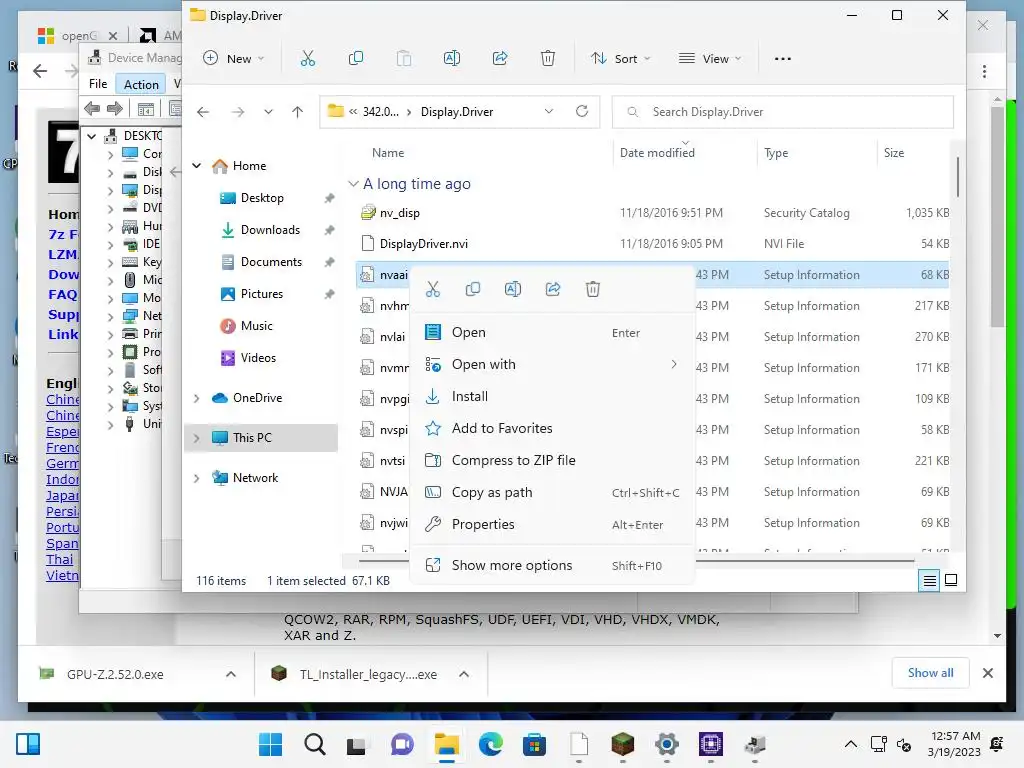Image resolution: width=1024 pixels, height=768 pixels.
Task: Switch to details view layout icon
Action: [x=929, y=581]
